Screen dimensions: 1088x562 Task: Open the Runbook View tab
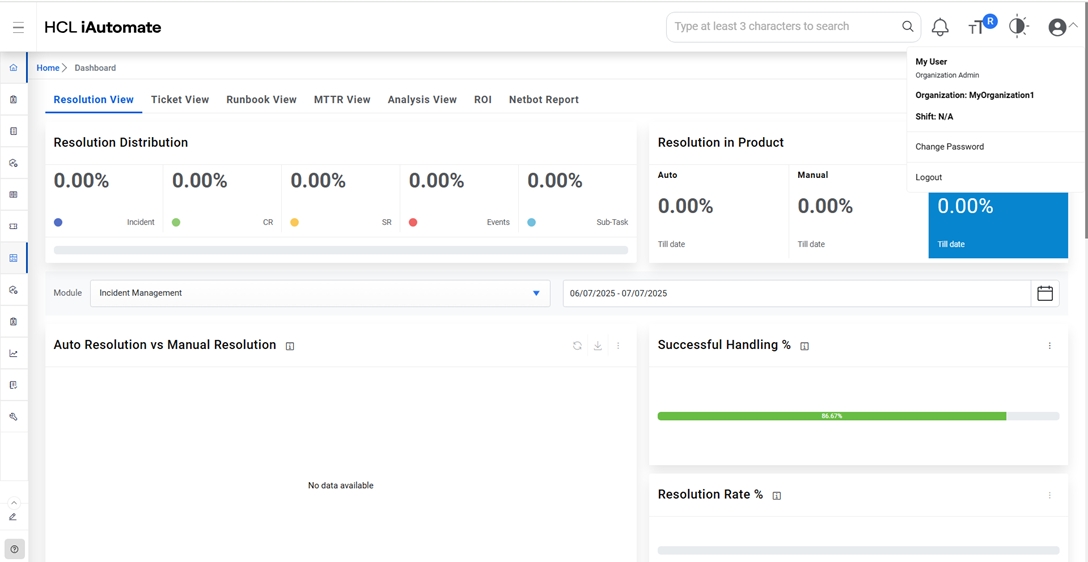[x=262, y=99]
